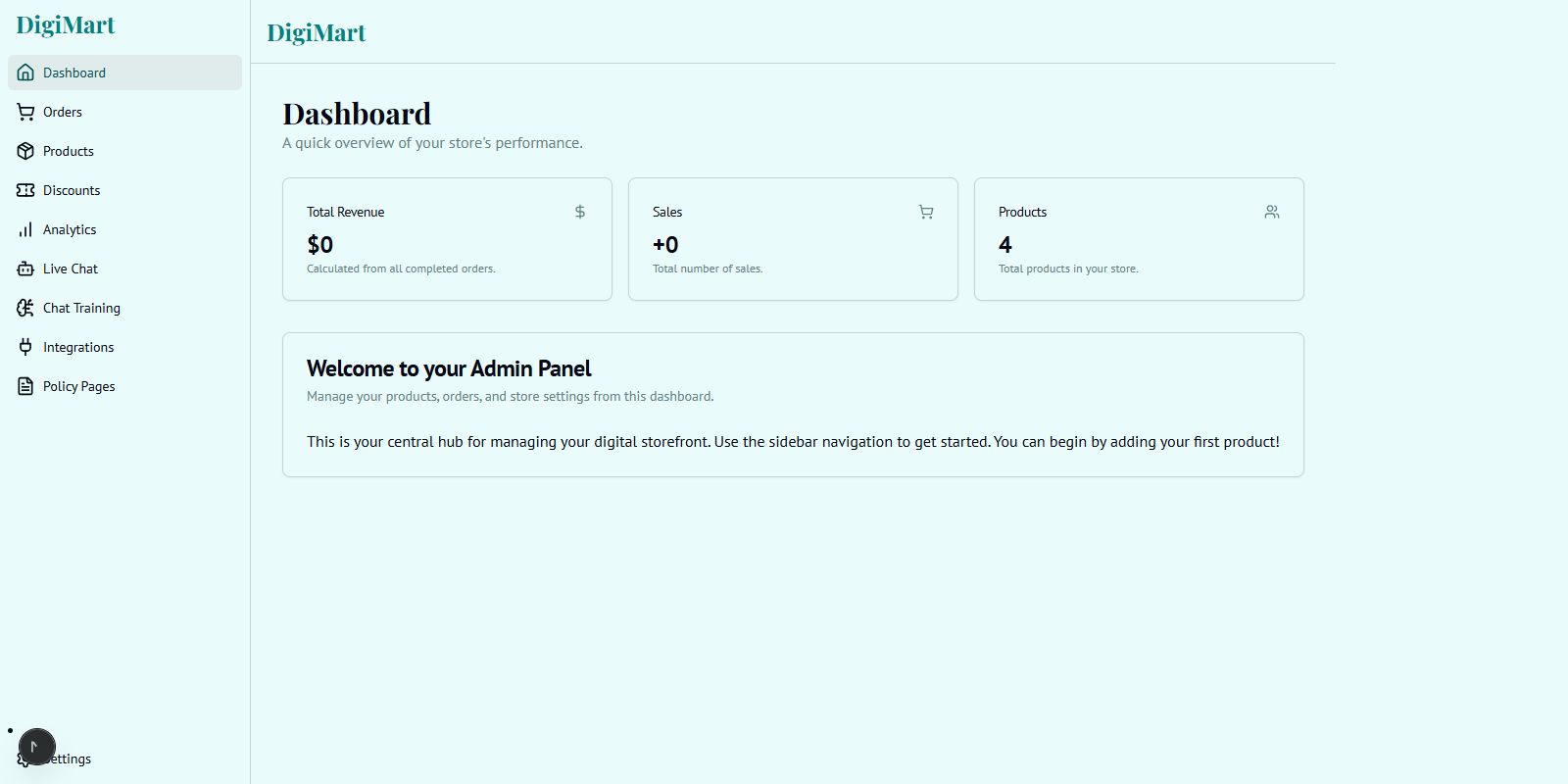Click the users icon in Products card
The image size is (1568, 784).
1272,212
